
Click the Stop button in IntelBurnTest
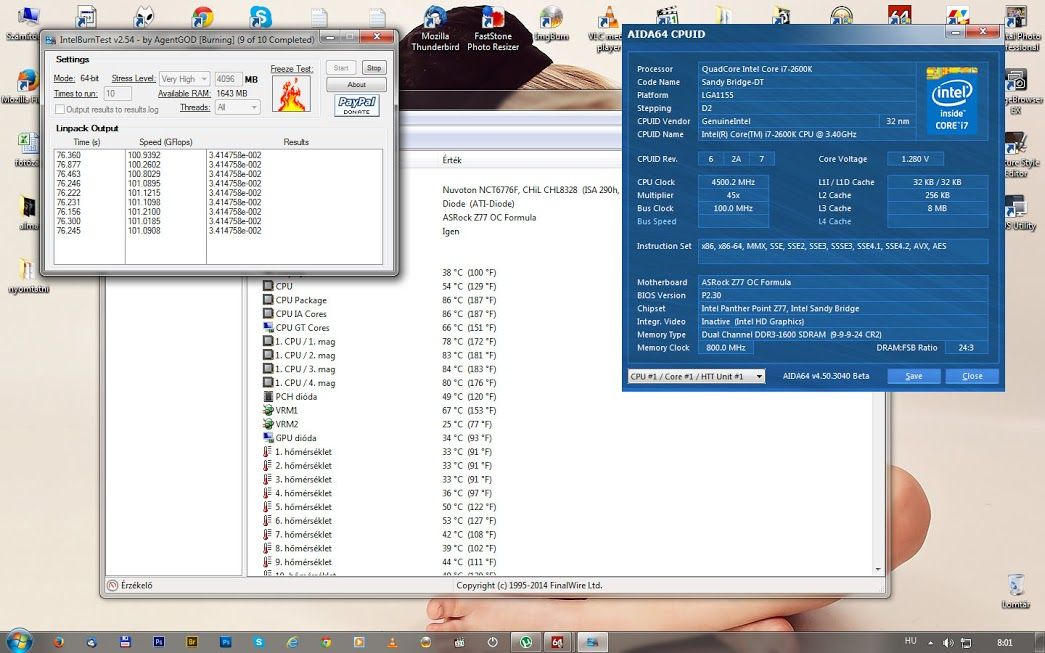[x=374, y=68]
